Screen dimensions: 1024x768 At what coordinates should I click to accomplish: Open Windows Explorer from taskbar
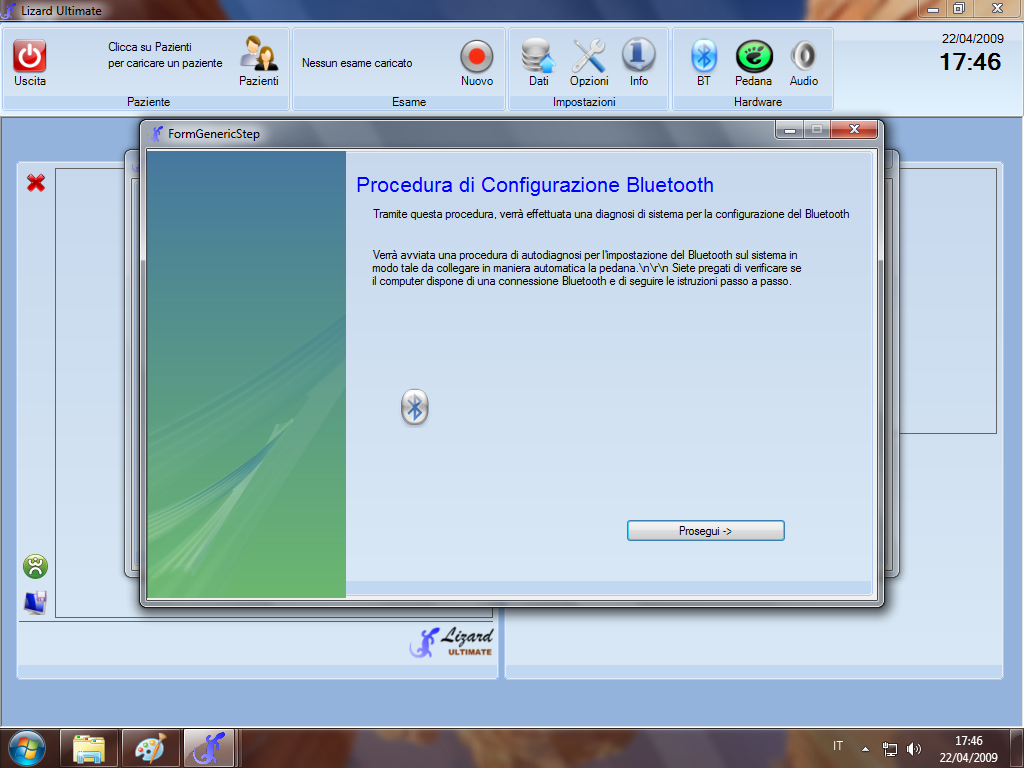click(89, 748)
